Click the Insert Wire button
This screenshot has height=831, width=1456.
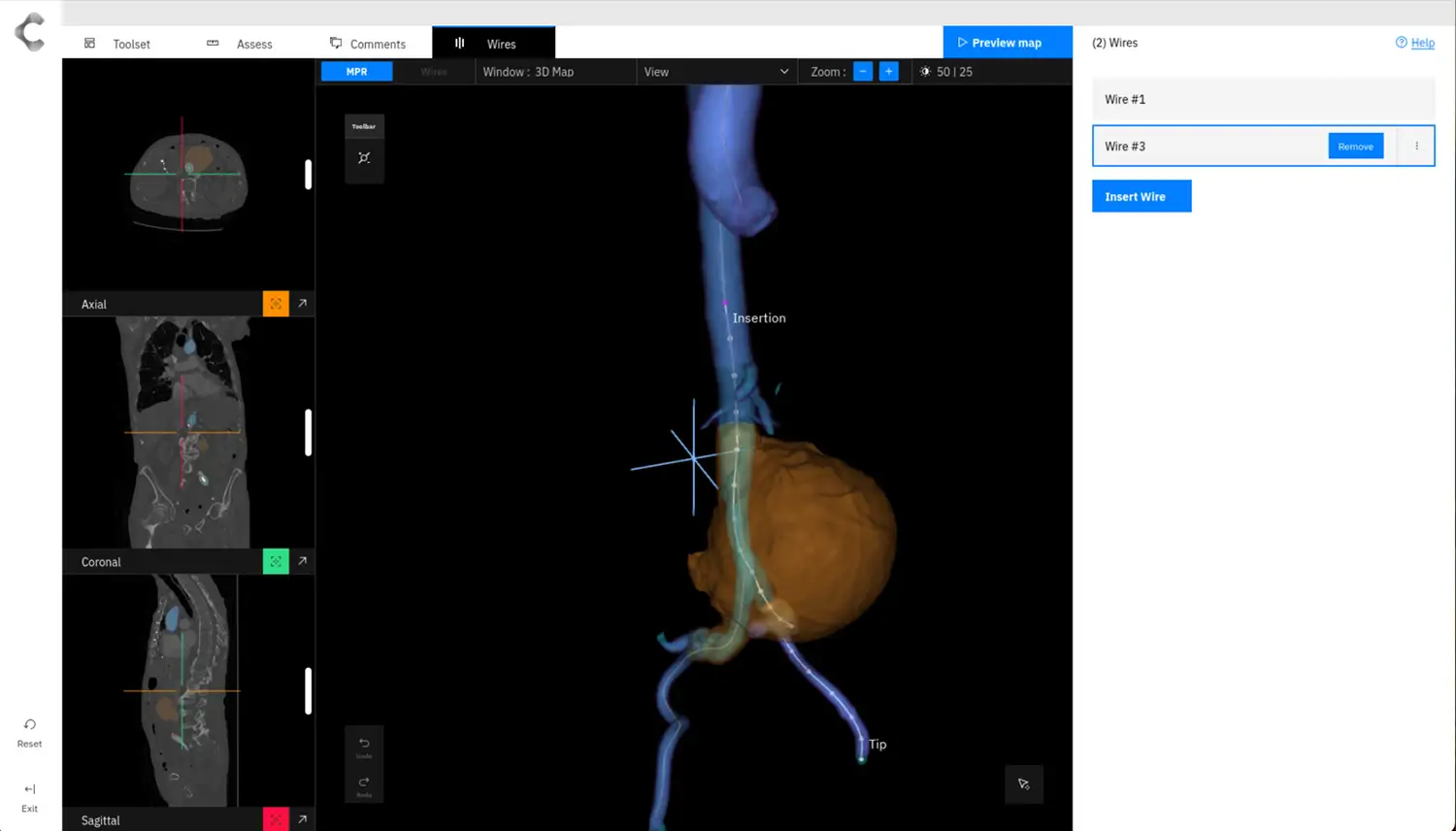pos(1142,196)
